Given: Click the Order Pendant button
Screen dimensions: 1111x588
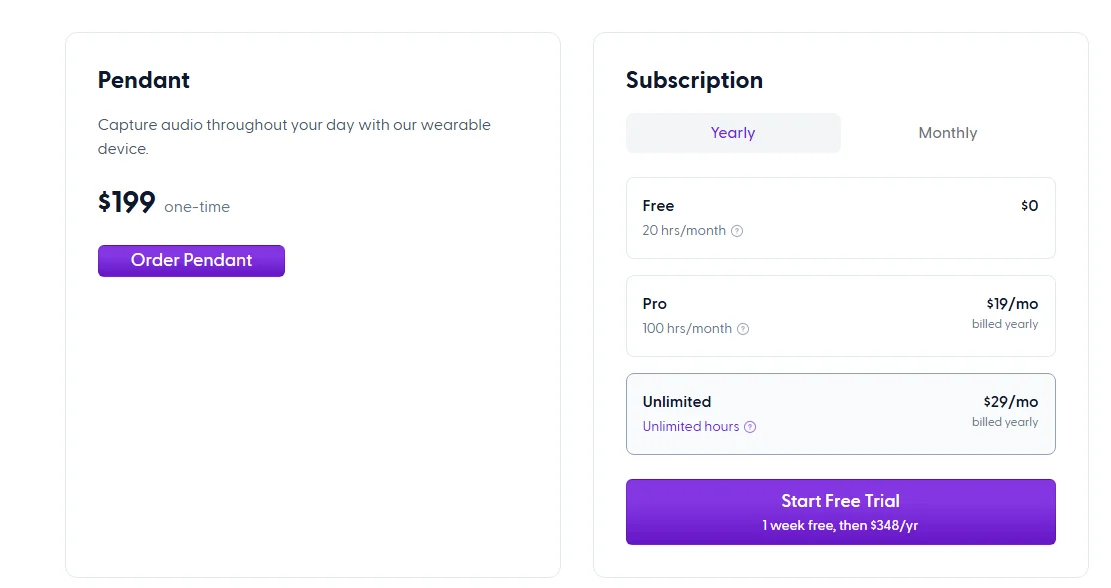Looking at the screenshot, I should 191,261.
